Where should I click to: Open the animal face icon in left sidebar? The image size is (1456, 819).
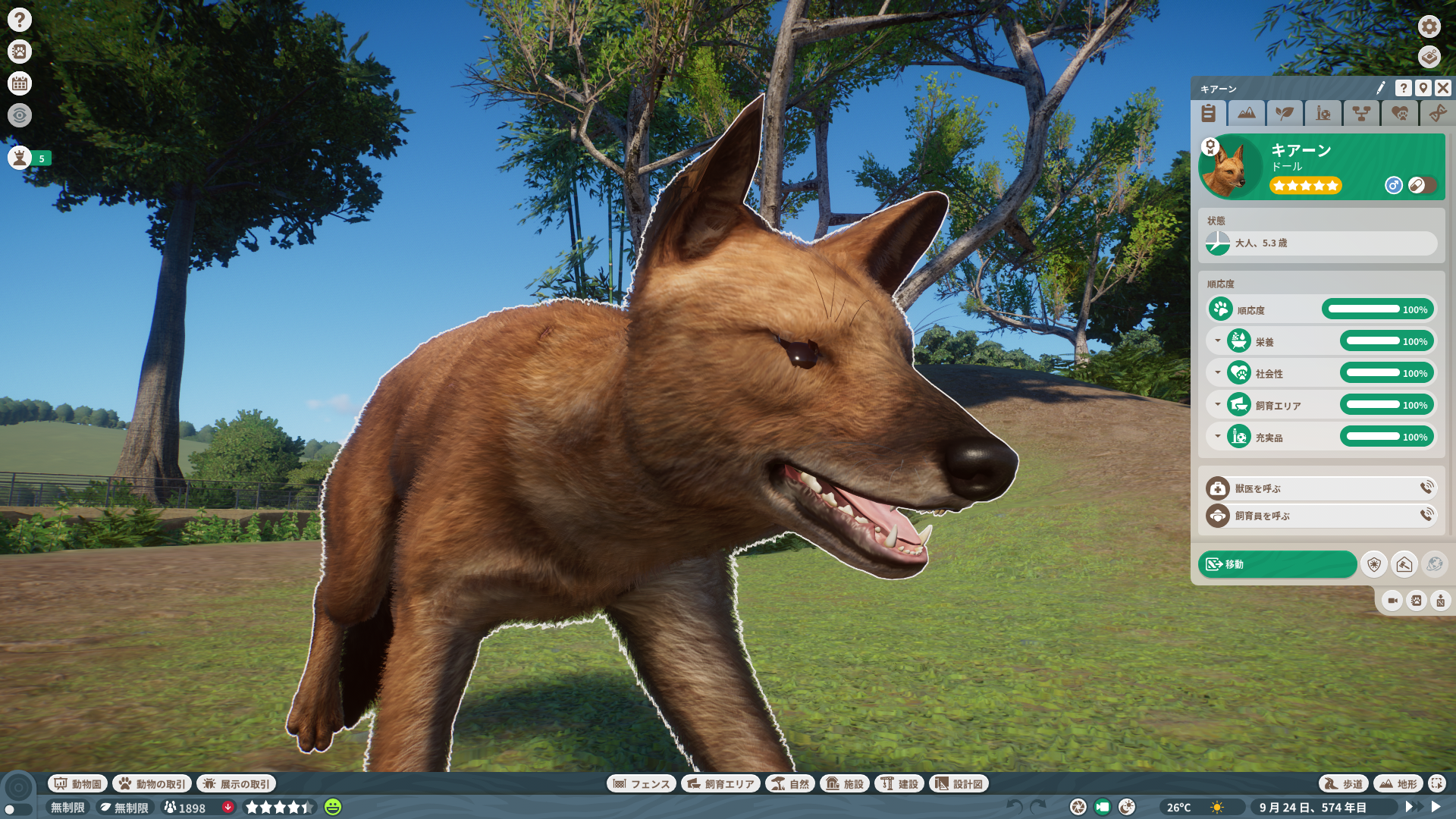tap(20, 52)
